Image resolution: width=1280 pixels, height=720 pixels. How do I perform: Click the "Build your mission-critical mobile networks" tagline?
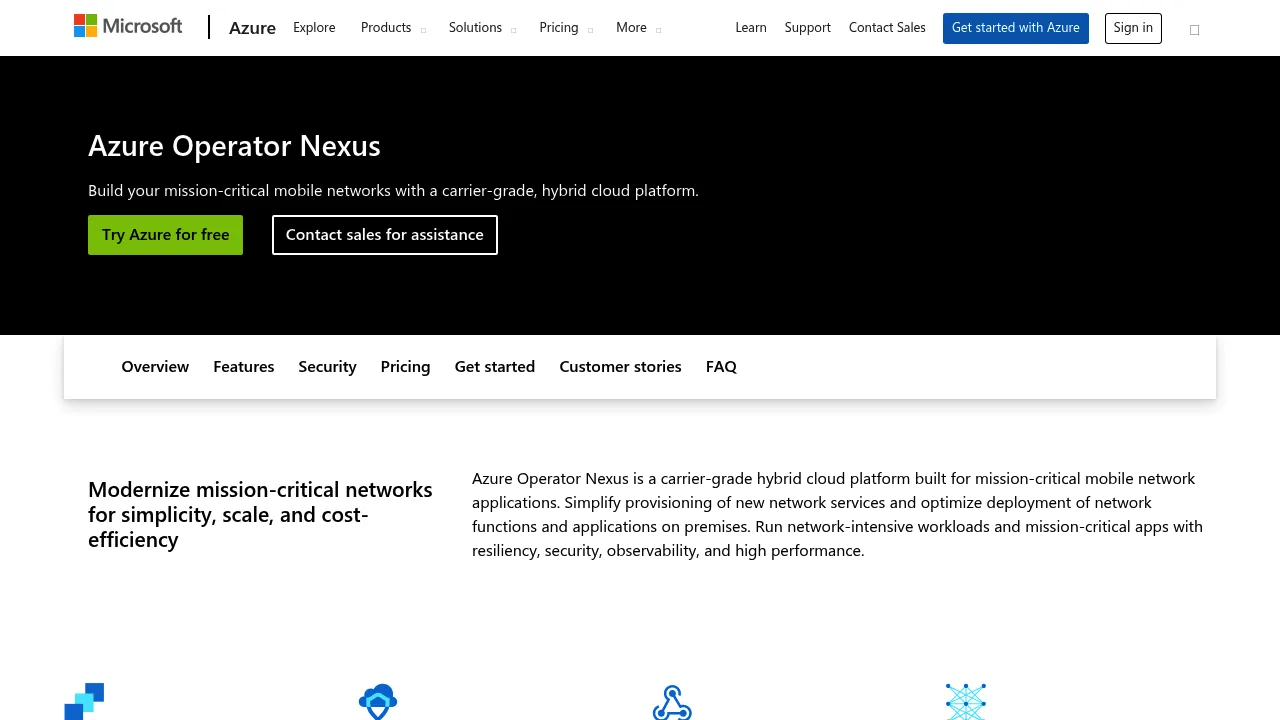point(393,191)
